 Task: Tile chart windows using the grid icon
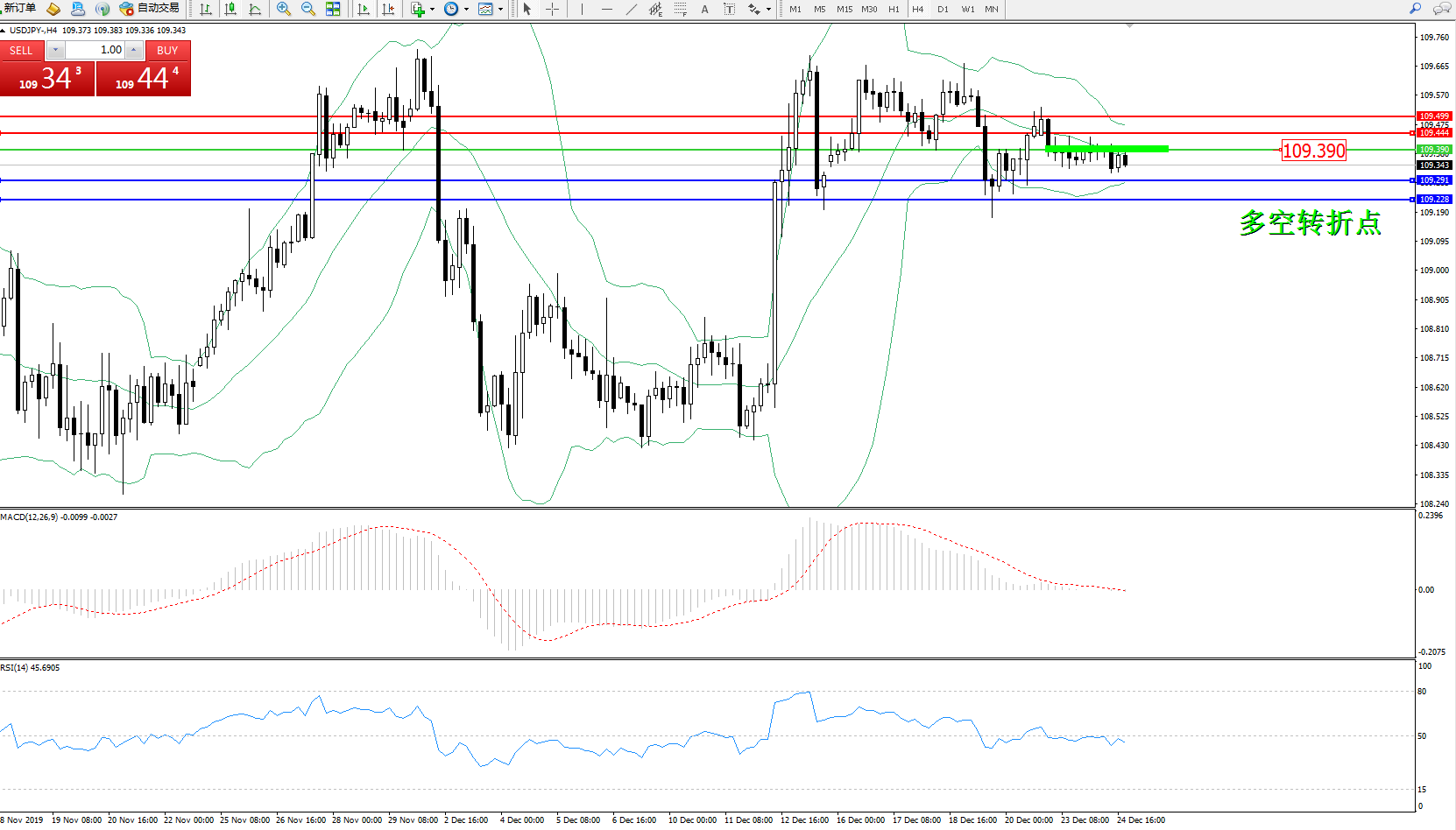coord(333,9)
